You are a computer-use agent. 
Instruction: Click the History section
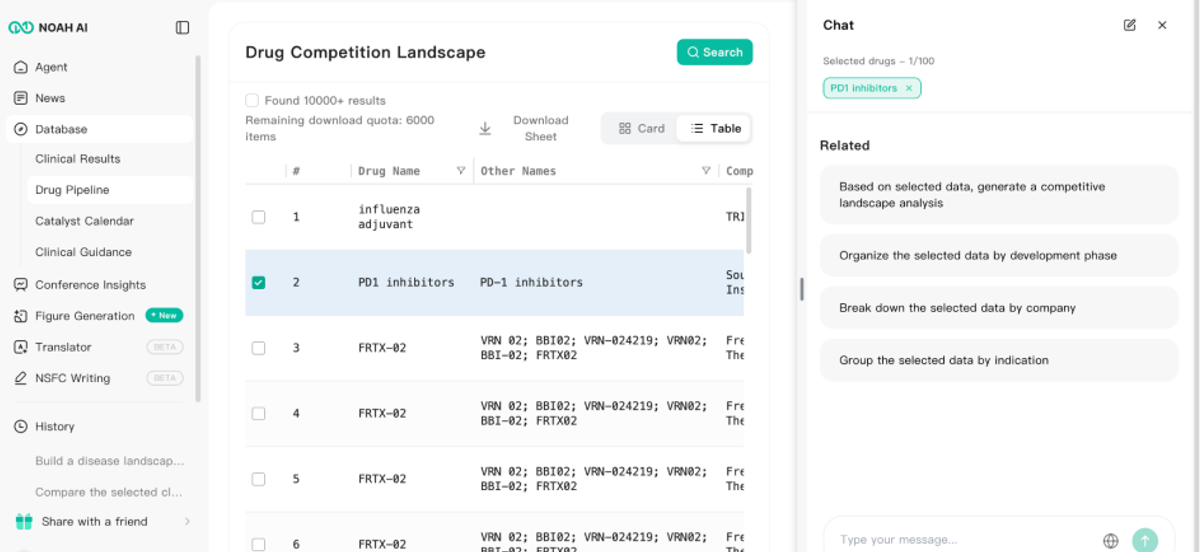point(100,426)
